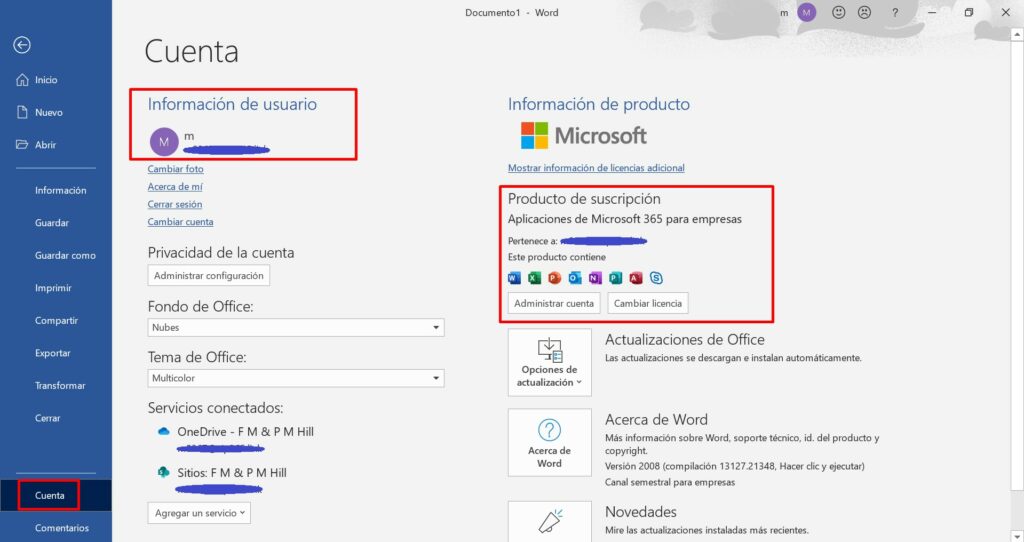Open the Tema de Office dropdown
Image resolution: width=1024 pixels, height=542 pixels.
436,379
